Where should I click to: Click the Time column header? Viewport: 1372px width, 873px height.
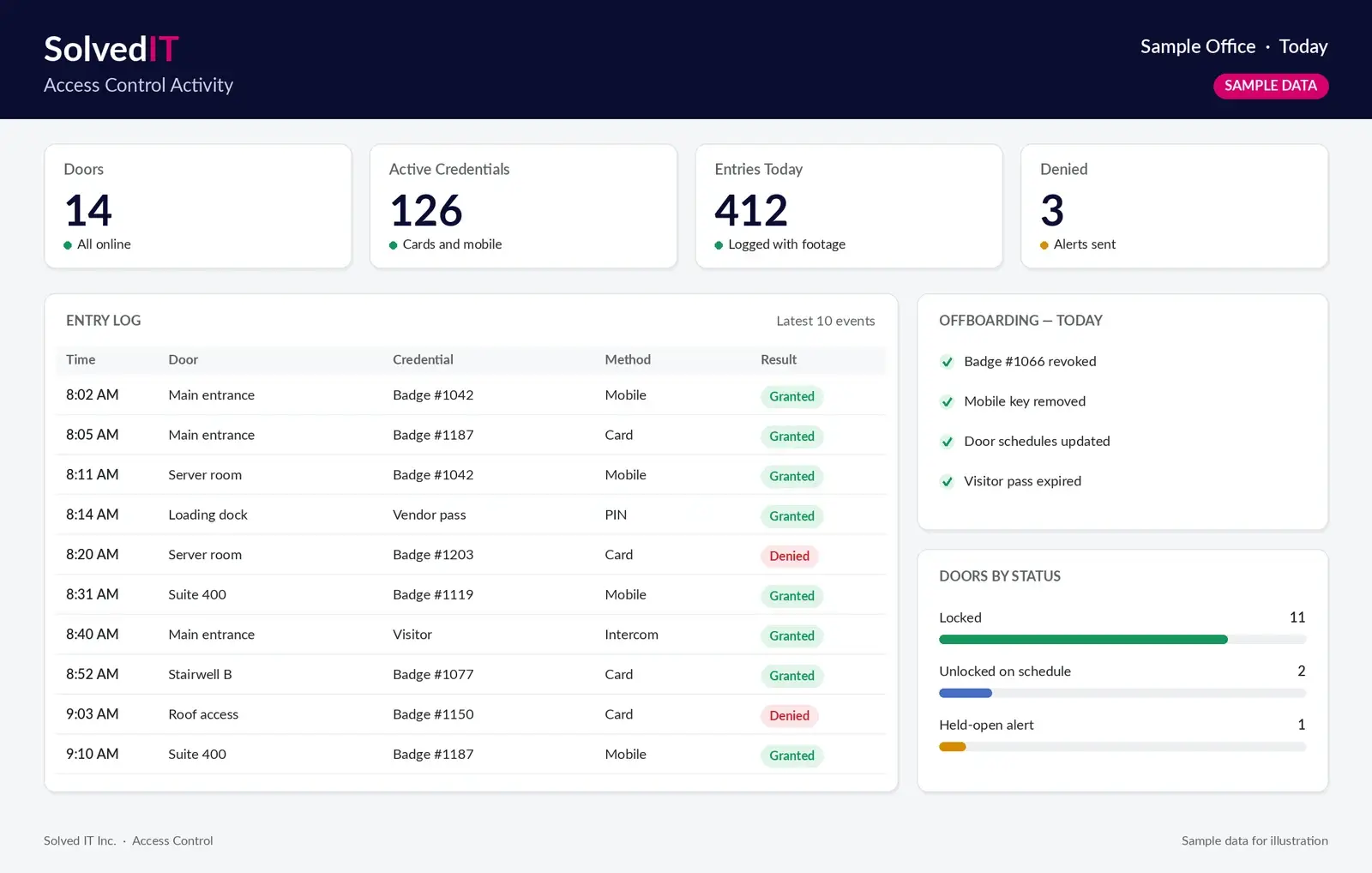pyautogui.click(x=81, y=360)
